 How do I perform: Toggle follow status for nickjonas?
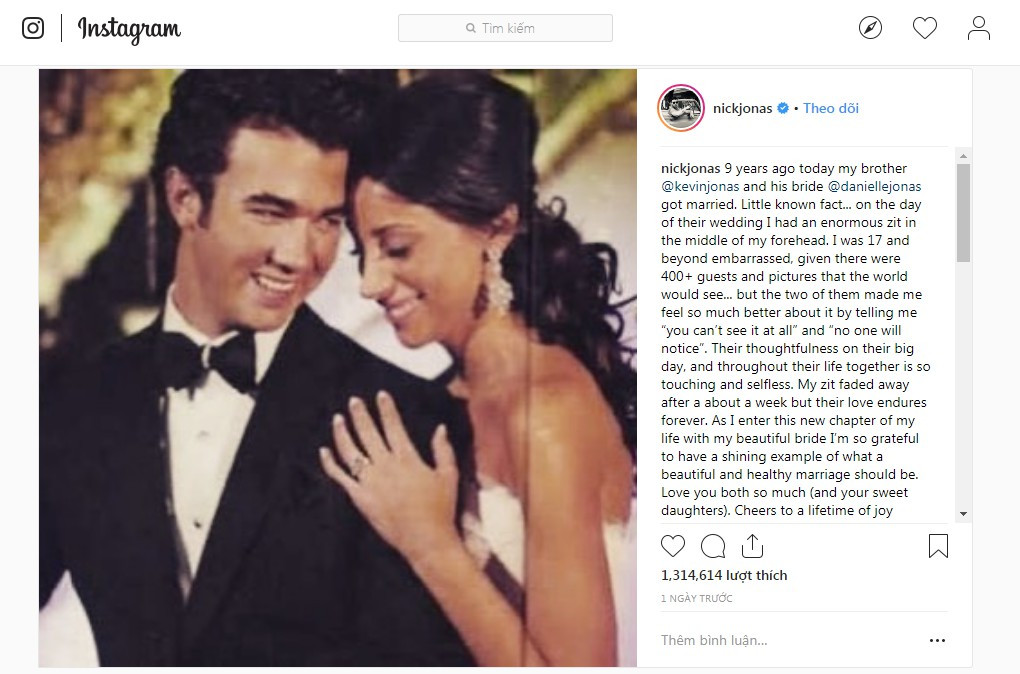pos(831,107)
